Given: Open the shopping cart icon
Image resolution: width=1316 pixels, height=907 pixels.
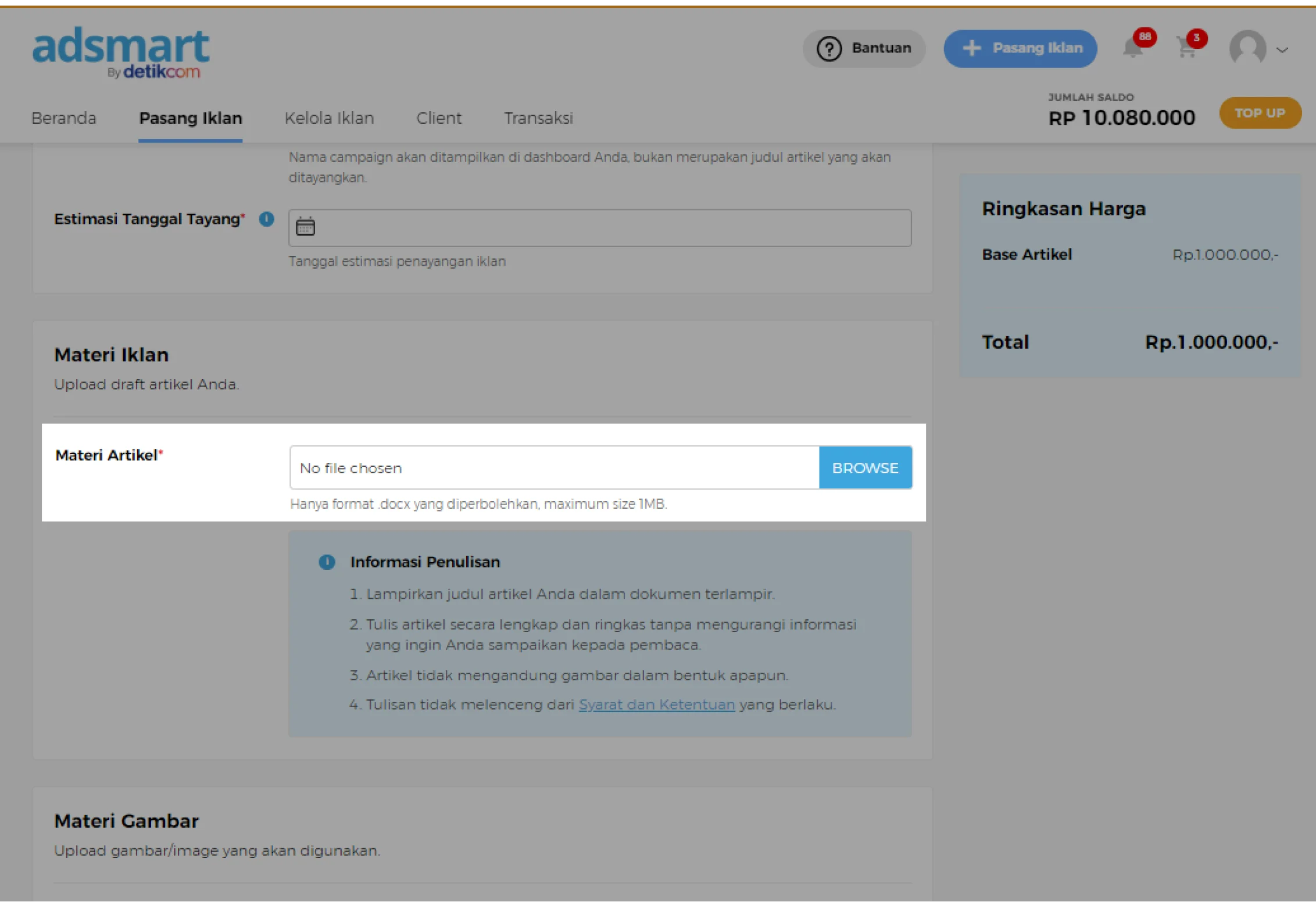Looking at the screenshot, I should point(1186,48).
